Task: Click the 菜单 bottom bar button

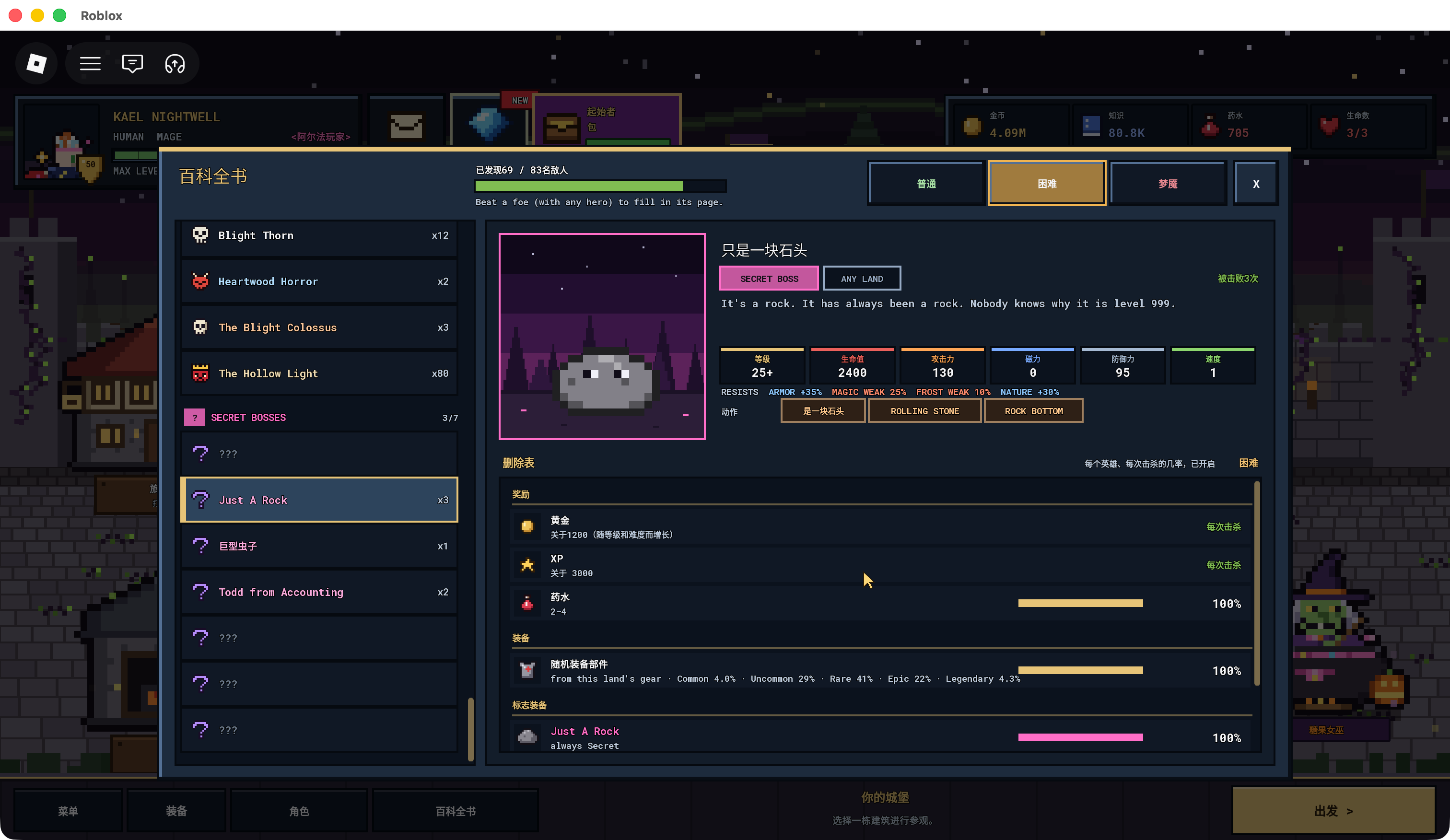Action: [68, 811]
